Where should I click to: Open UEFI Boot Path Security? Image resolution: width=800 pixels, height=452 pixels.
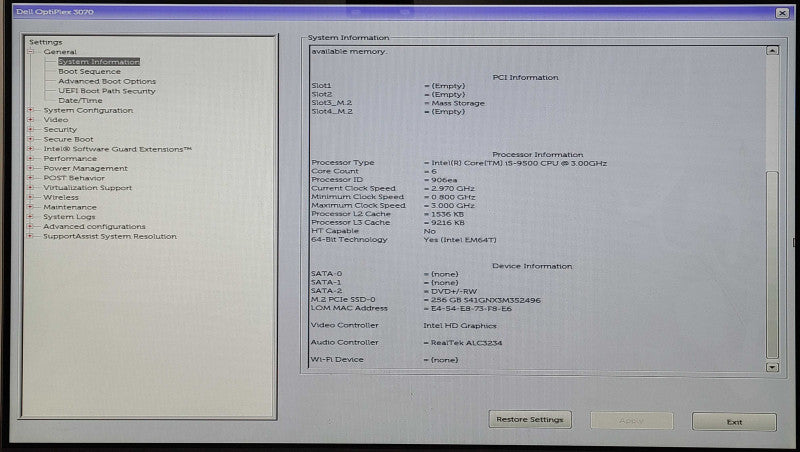(x=107, y=91)
